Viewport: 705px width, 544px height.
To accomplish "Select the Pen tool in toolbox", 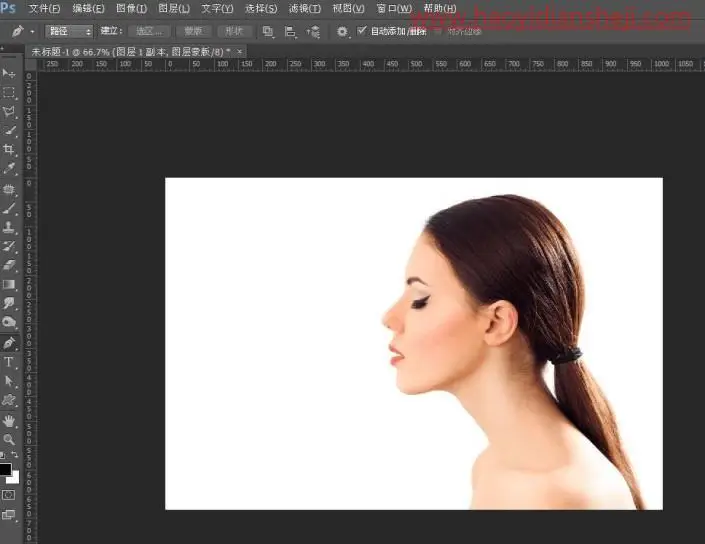I will pyautogui.click(x=9, y=343).
